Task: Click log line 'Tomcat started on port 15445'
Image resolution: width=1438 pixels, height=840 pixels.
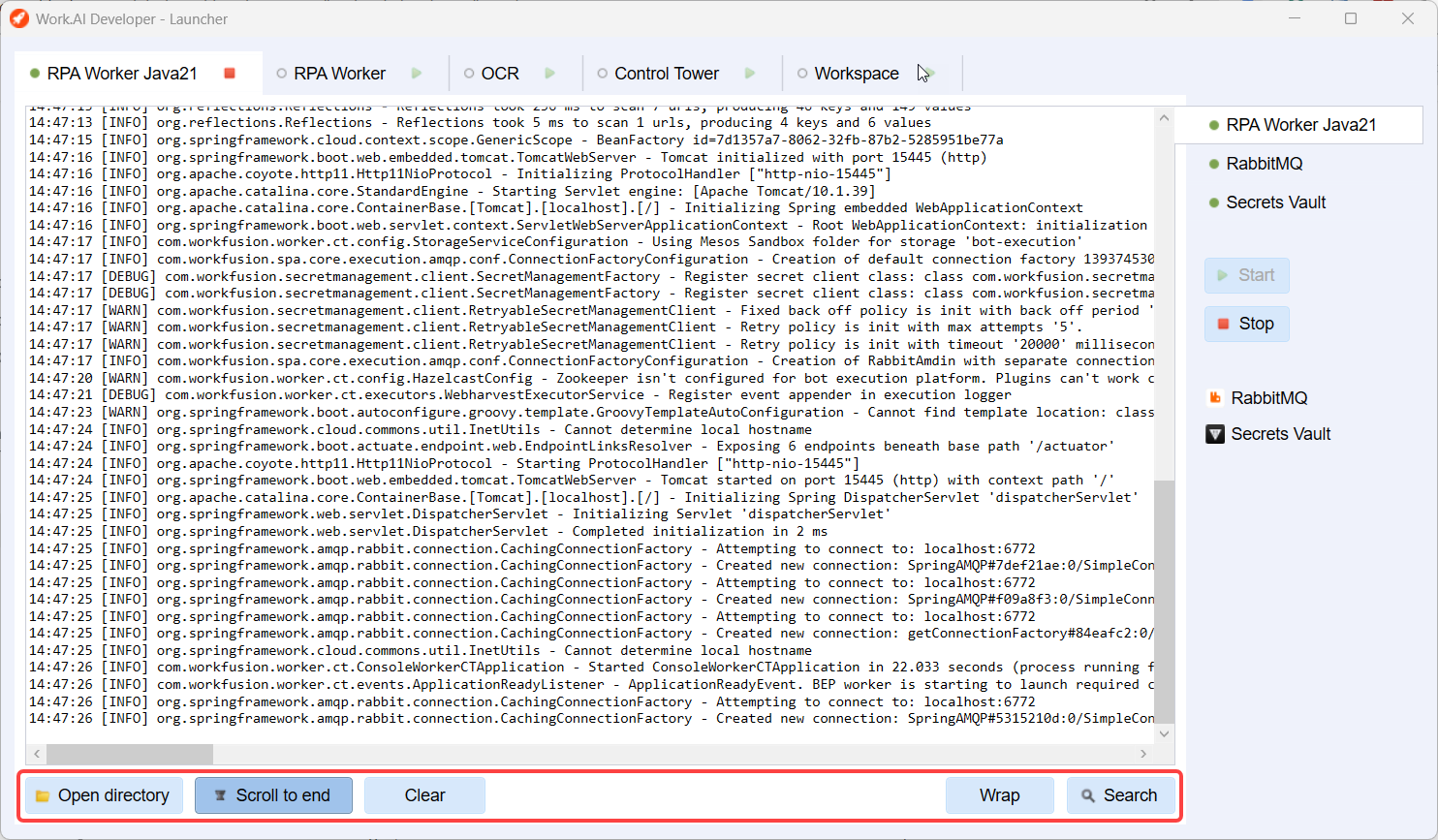Action: pyautogui.click(x=571, y=481)
